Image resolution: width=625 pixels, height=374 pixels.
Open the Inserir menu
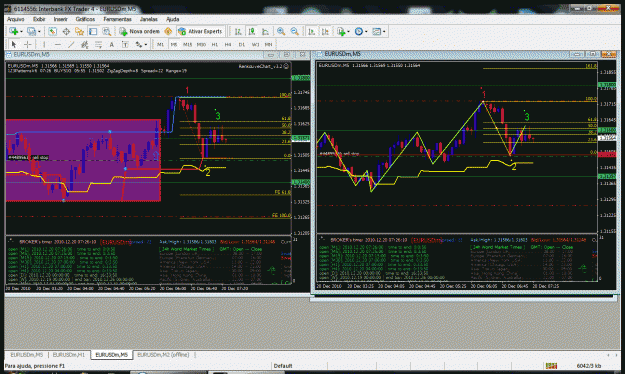[61, 19]
